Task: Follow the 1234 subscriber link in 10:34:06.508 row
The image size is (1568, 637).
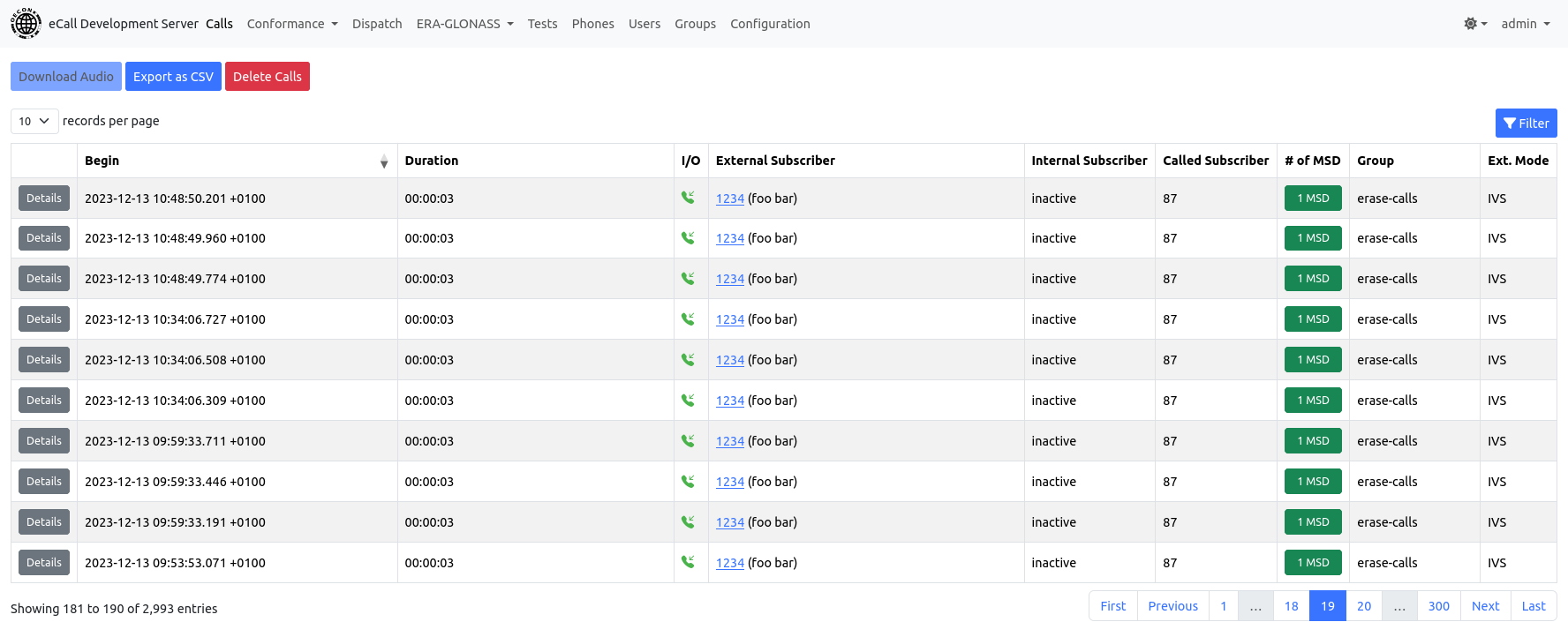Action: 729,360
